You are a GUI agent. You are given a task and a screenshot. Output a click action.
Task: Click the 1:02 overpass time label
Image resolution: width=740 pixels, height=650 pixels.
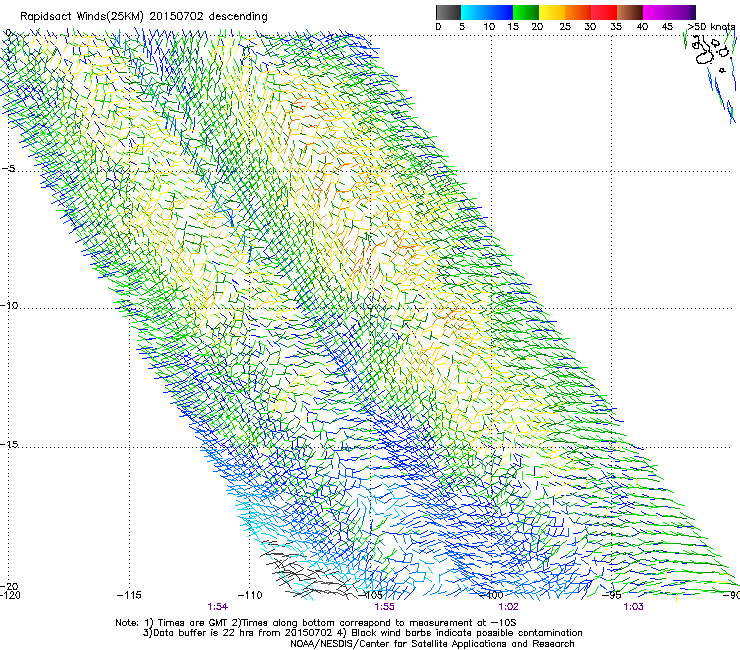[508, 607]
